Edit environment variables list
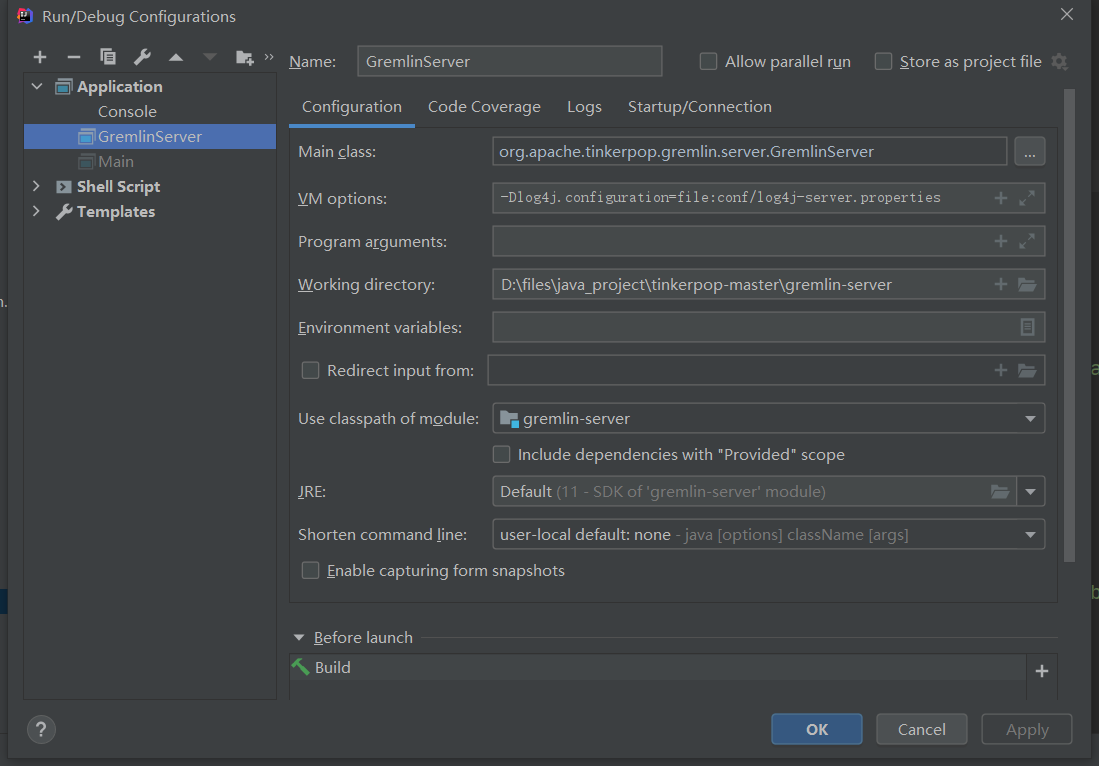The height and width of the screenshot is (766, 1099). click(x=1027, y=327)
